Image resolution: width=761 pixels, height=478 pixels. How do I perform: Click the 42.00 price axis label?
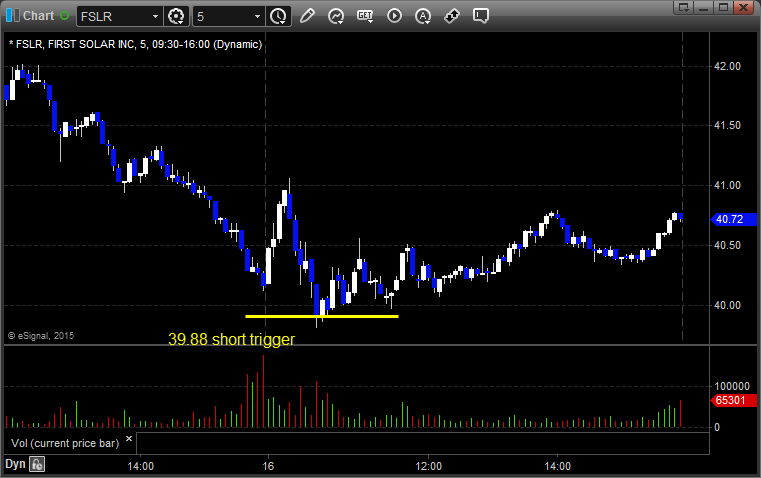pyautogui.click(x=728, y=66)
